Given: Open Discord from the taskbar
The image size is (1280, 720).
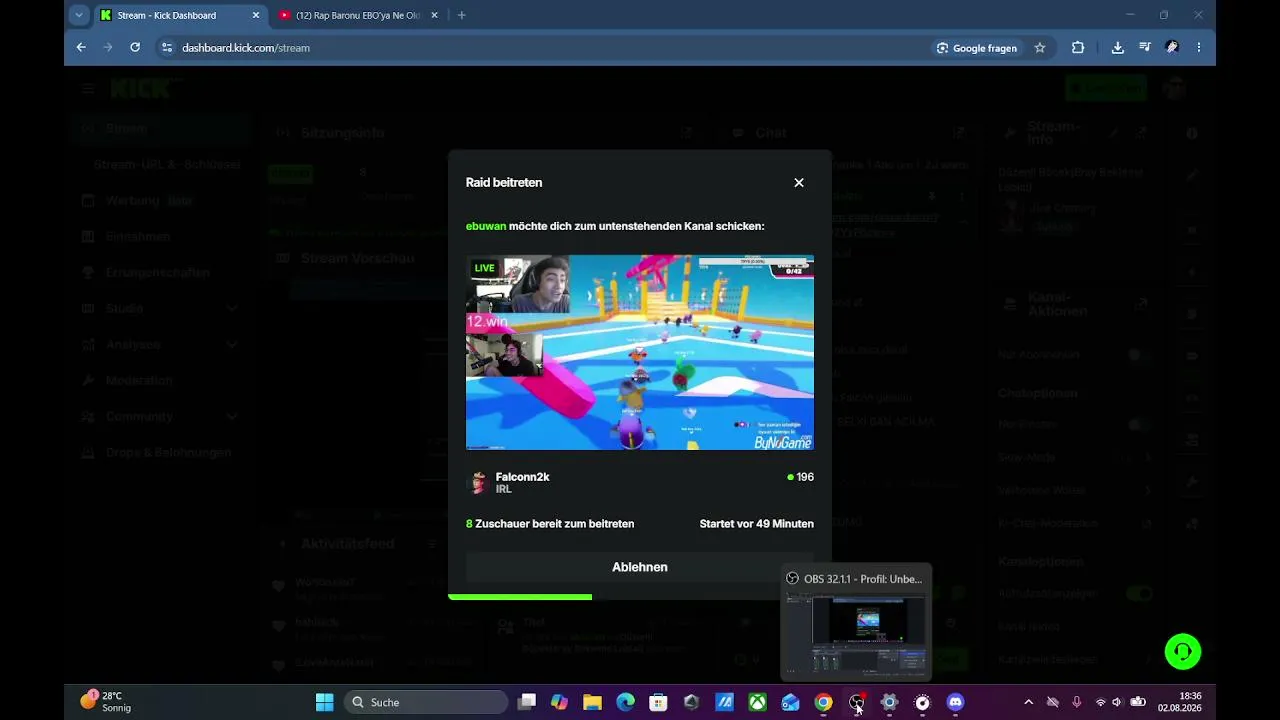Looking at the screenshot, I should 955,702.
